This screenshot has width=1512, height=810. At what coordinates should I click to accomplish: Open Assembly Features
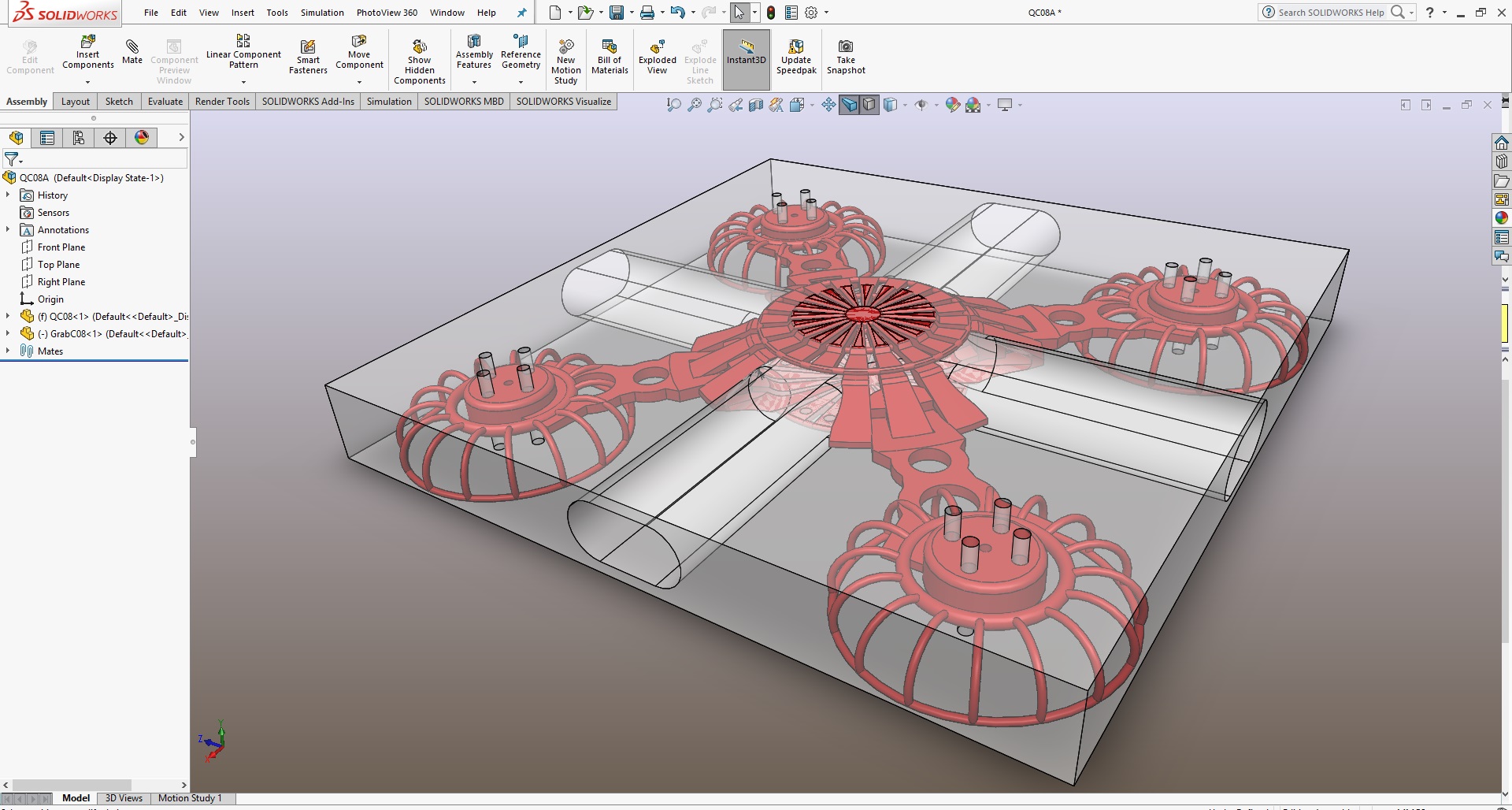[x=474, y=52]
